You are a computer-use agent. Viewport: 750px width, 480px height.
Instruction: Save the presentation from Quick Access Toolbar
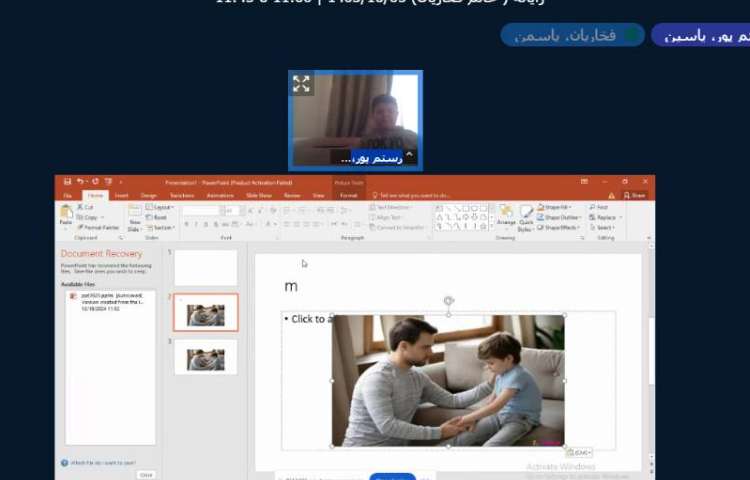pyautogui.click(x=67, y=182)
